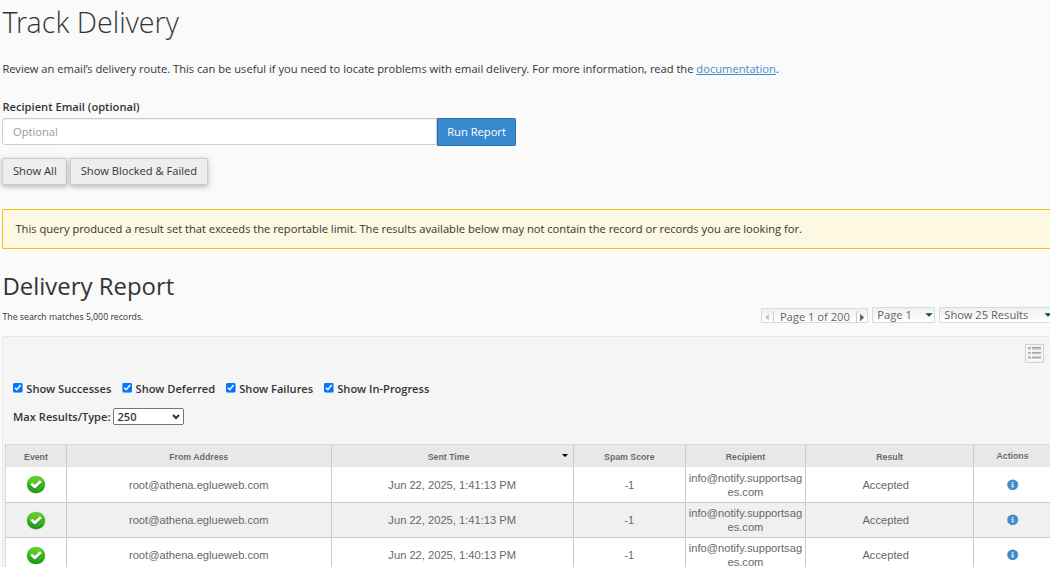Click the green success icon in second row
1050x567 pixels.
click(36, 519)
